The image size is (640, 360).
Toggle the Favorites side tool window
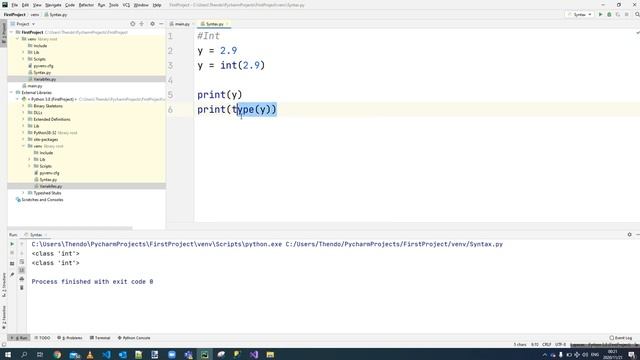4,318
